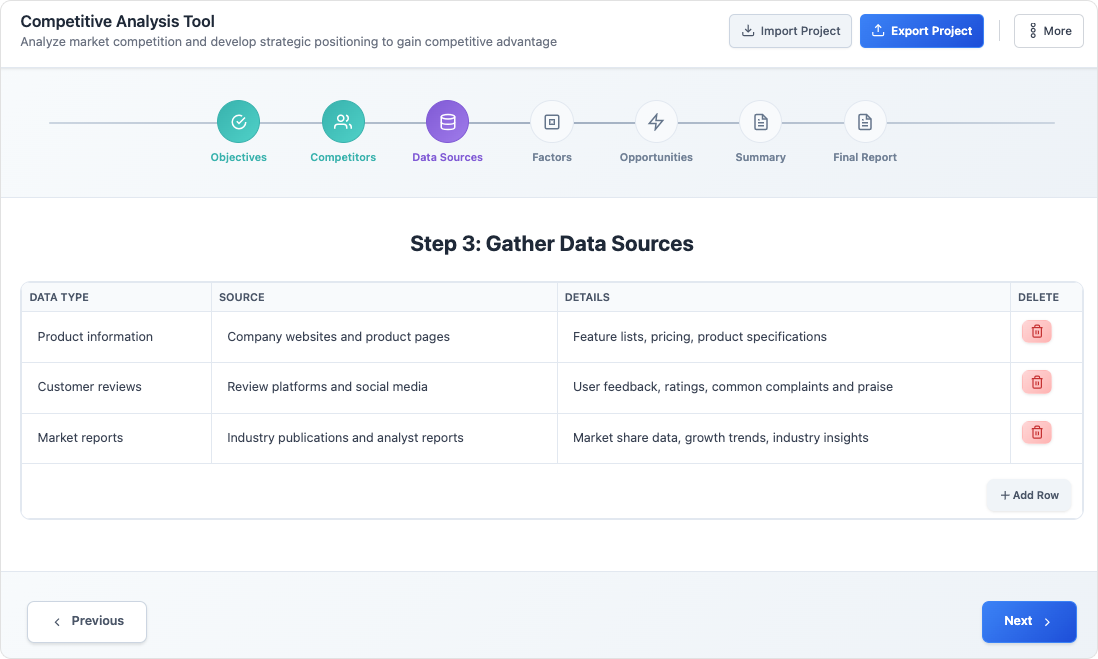Click the Competitors people step icon
The width and height of the screenshot is (1098, 659).
[x=343, y=122]
